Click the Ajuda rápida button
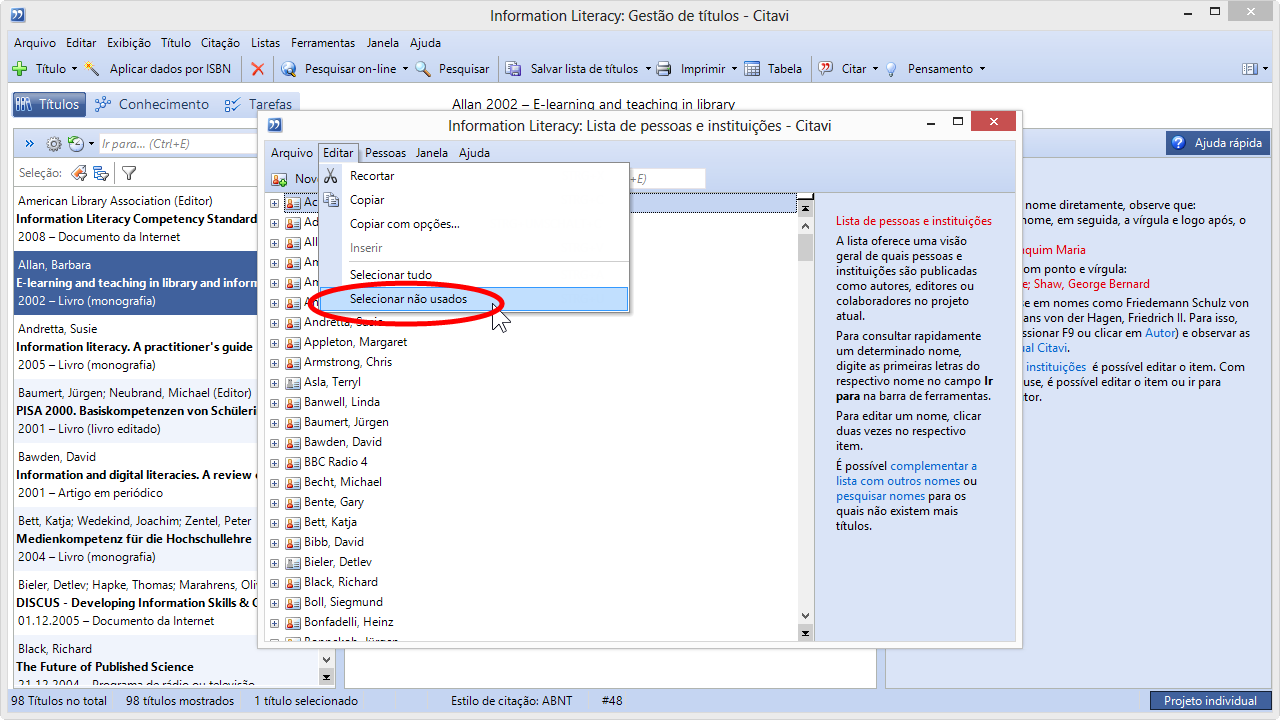Image resolution: width=1280 pixels, height=720 pixels. click(1218, 143)
